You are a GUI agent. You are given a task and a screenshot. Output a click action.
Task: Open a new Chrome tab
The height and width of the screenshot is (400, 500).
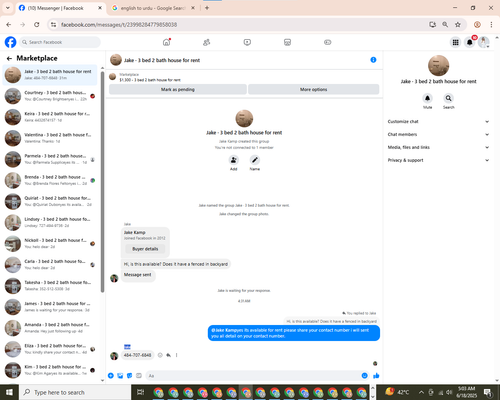[x=207, y=8]
